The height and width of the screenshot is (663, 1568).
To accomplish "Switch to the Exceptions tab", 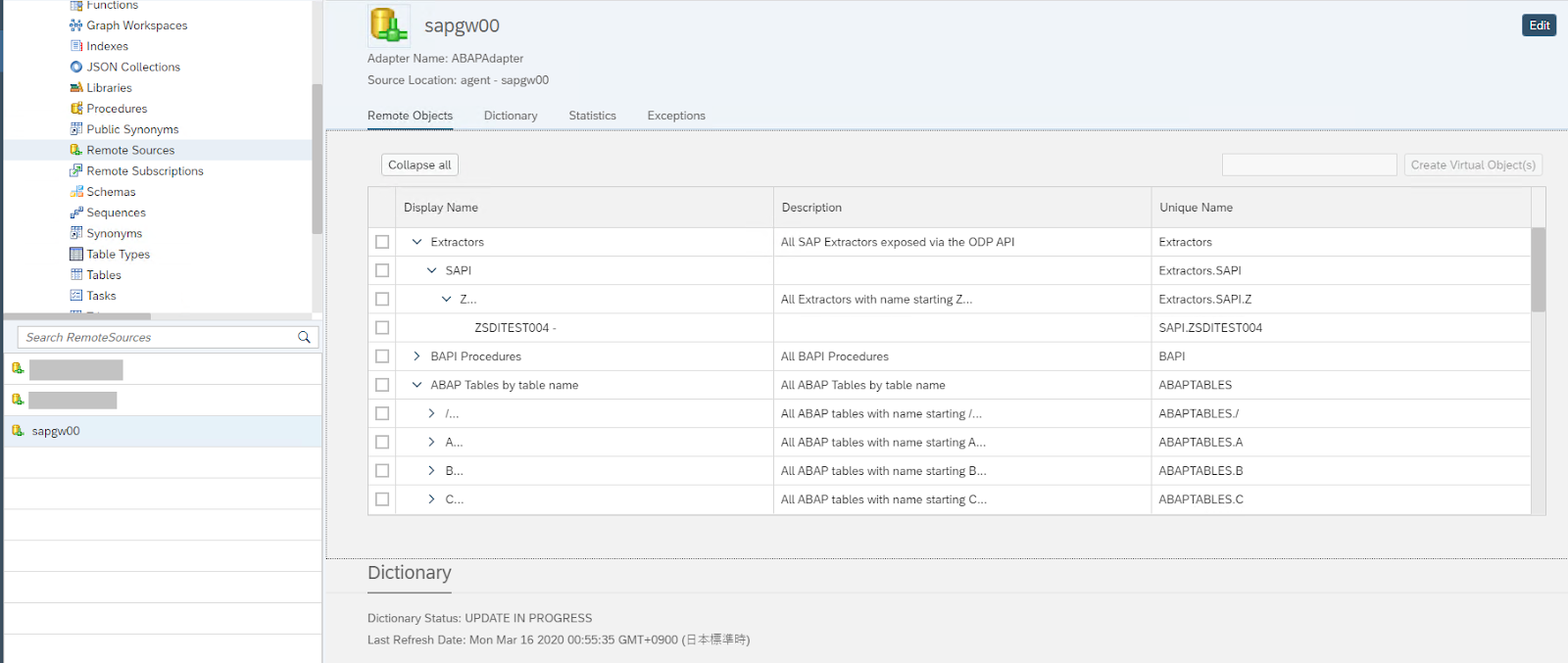I will 676,116.
